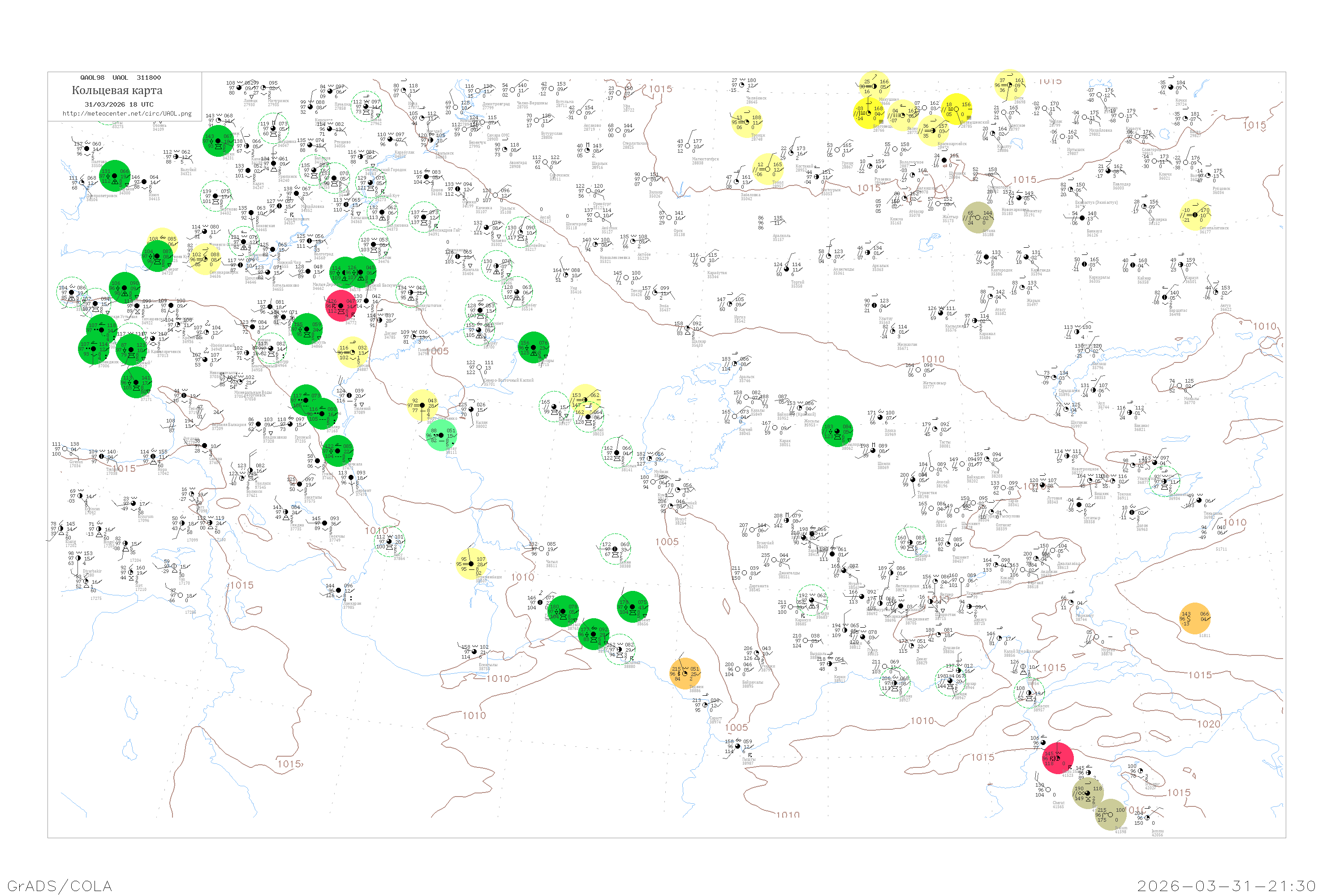Select yellow station circle at Семикаракорск
This screenshot has height=896, width=1344.
click(x=205, y=259)
